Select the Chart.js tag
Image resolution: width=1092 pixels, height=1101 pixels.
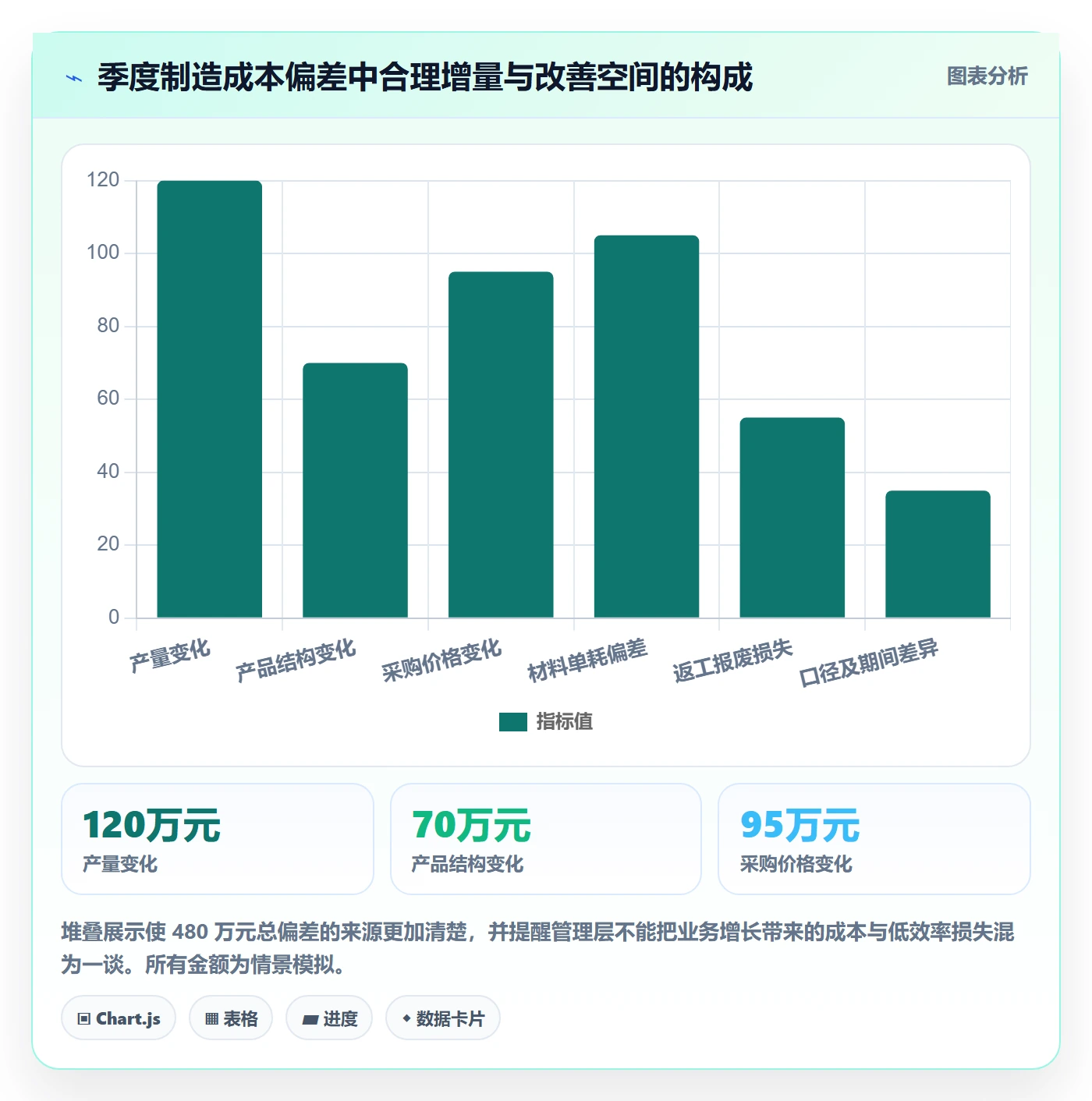tap(119, 1018)
